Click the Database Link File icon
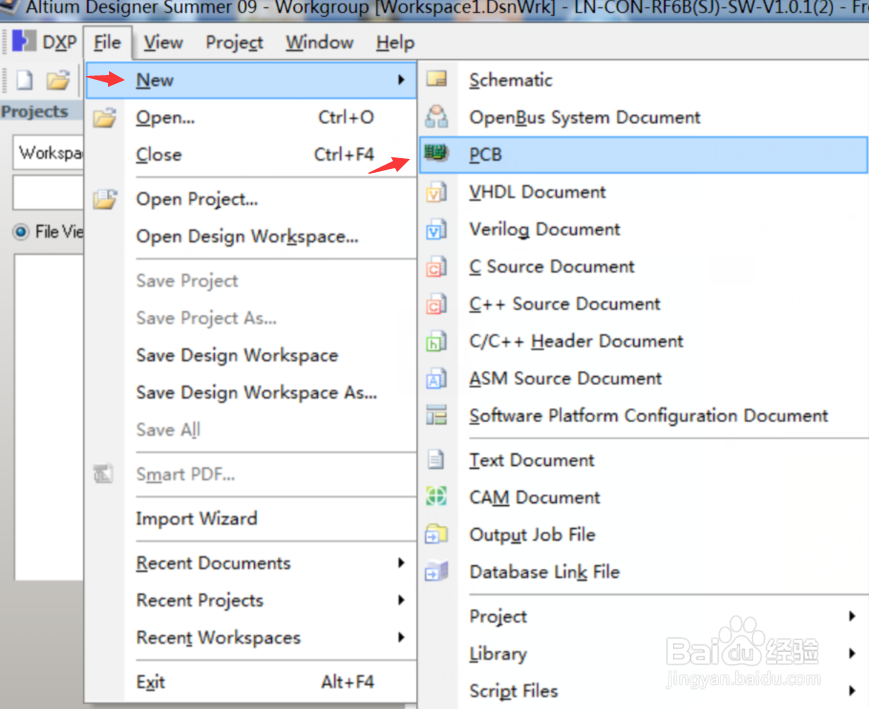869x709 pixels. [x=437, y=572]
